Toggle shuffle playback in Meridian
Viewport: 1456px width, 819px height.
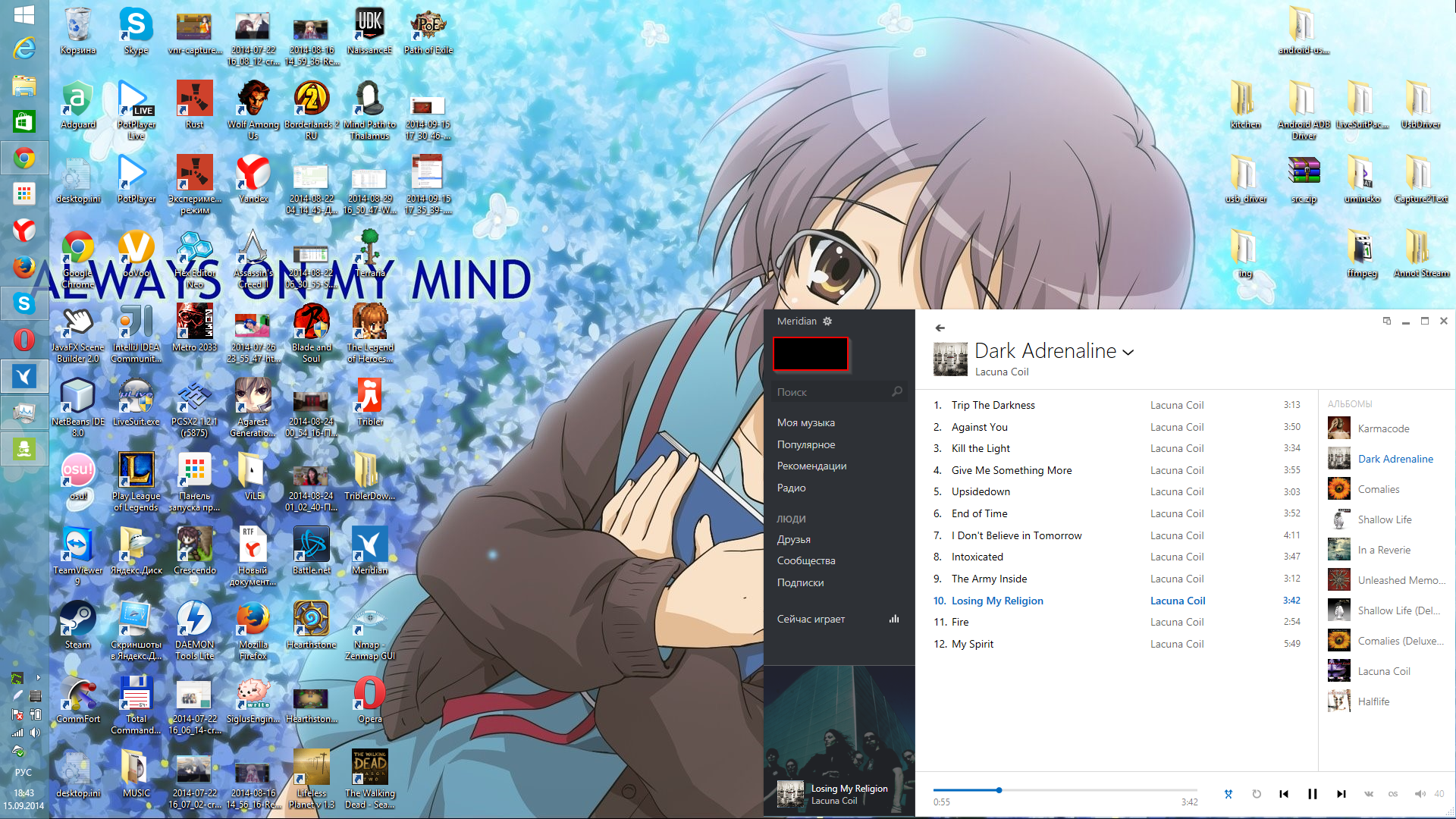coord(1228,794)
